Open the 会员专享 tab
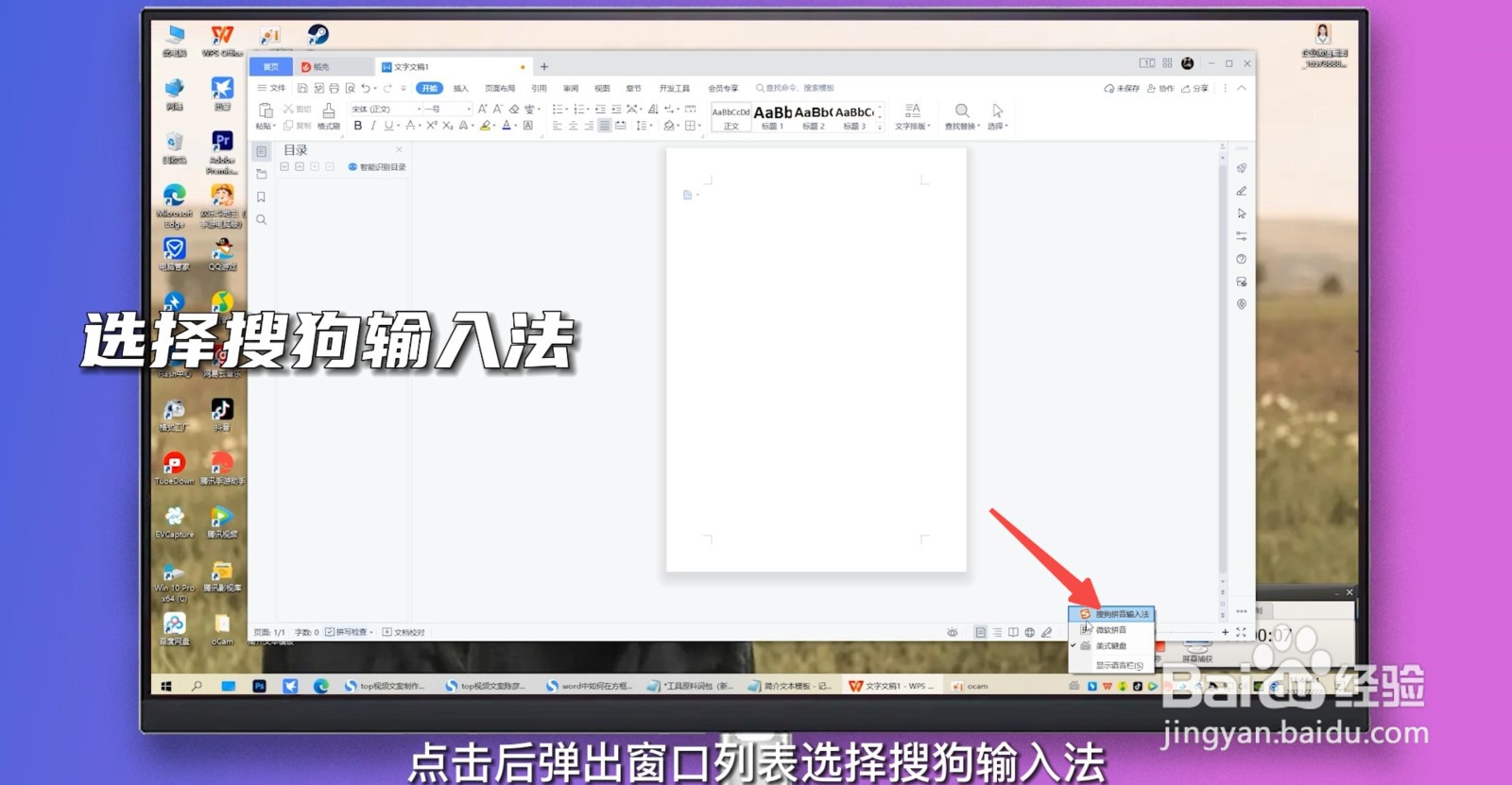The width and height of the screenshot is (1512, 785). (x=723, y=88)
